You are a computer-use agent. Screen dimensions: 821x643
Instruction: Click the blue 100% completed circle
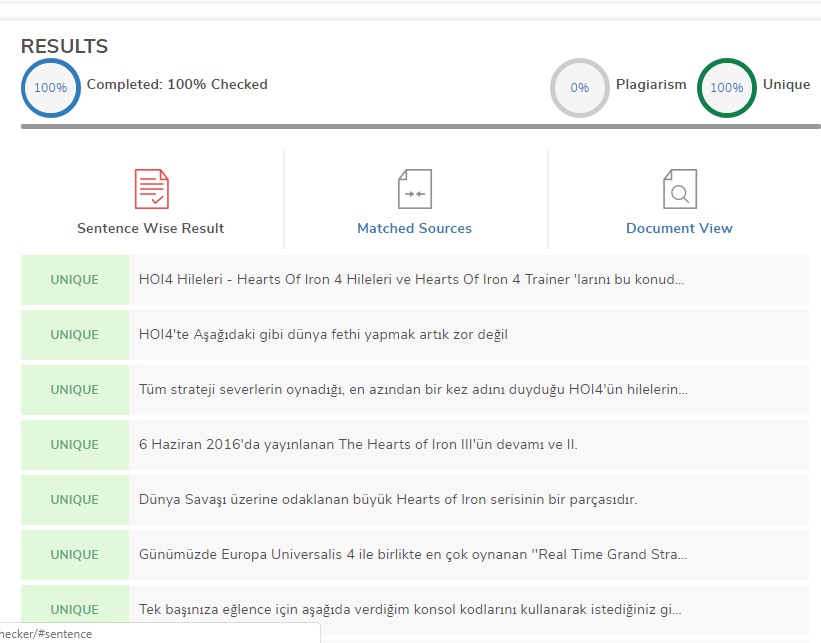[x=50, y=88]
